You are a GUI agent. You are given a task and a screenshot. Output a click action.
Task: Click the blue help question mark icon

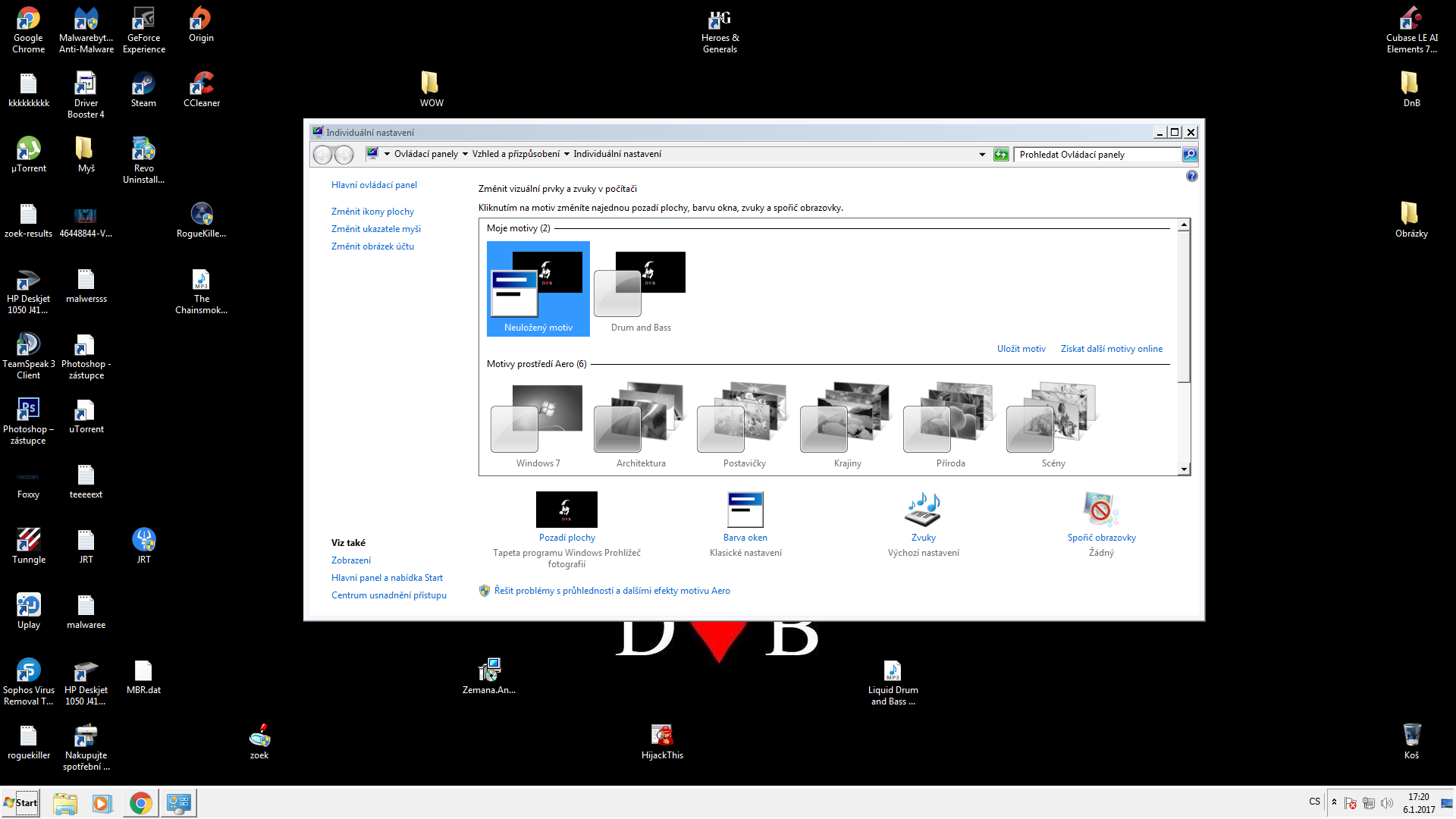(1191, 176)
